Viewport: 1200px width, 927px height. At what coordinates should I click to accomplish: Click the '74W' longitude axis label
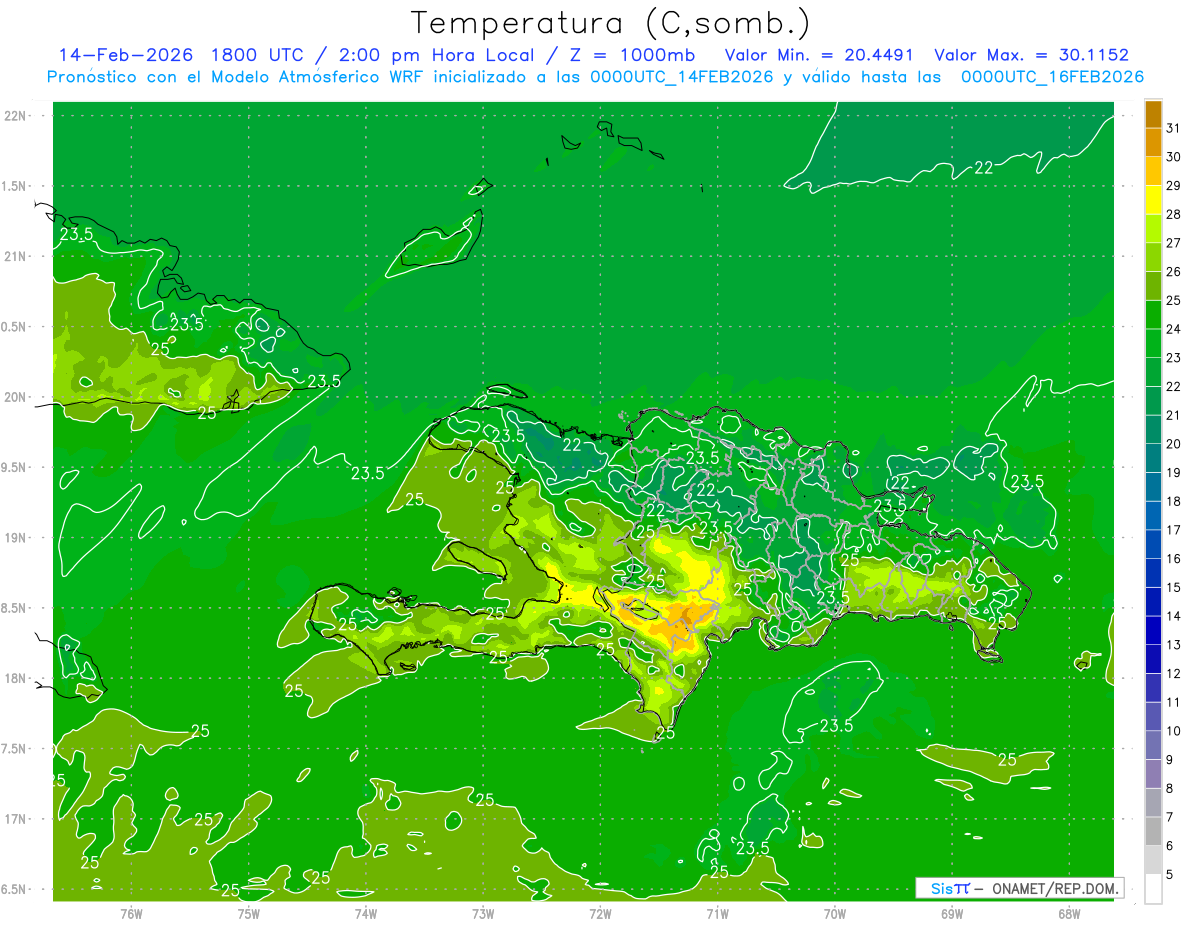click(x=365, y=913)
